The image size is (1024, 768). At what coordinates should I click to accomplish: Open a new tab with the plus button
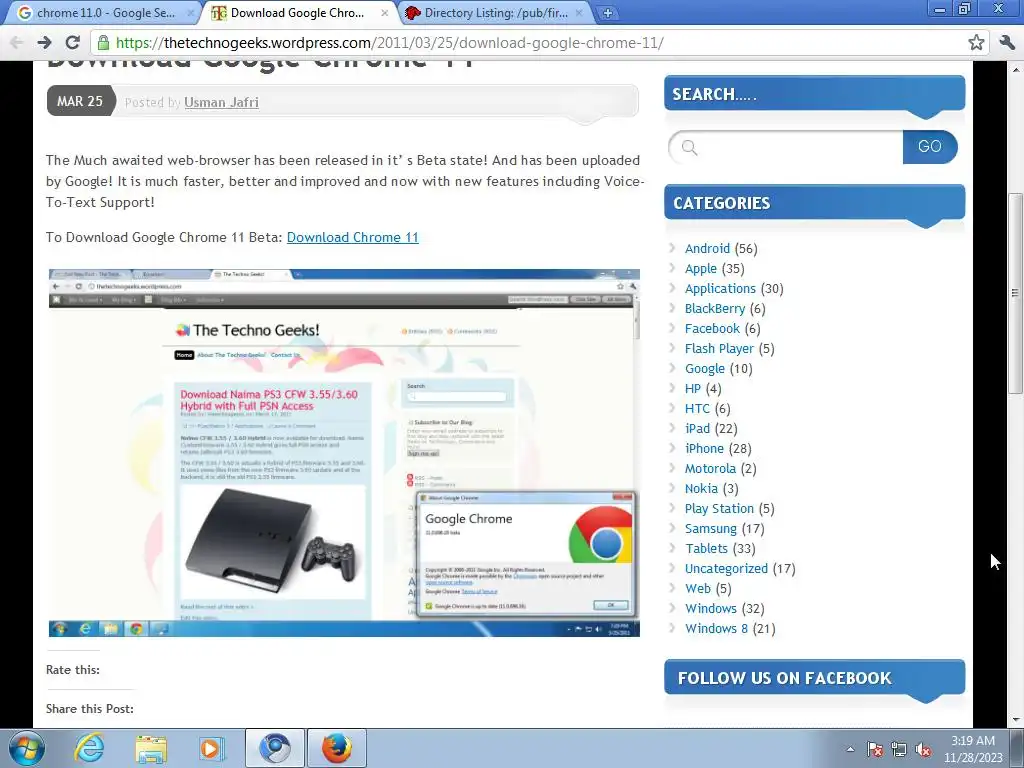607,13
